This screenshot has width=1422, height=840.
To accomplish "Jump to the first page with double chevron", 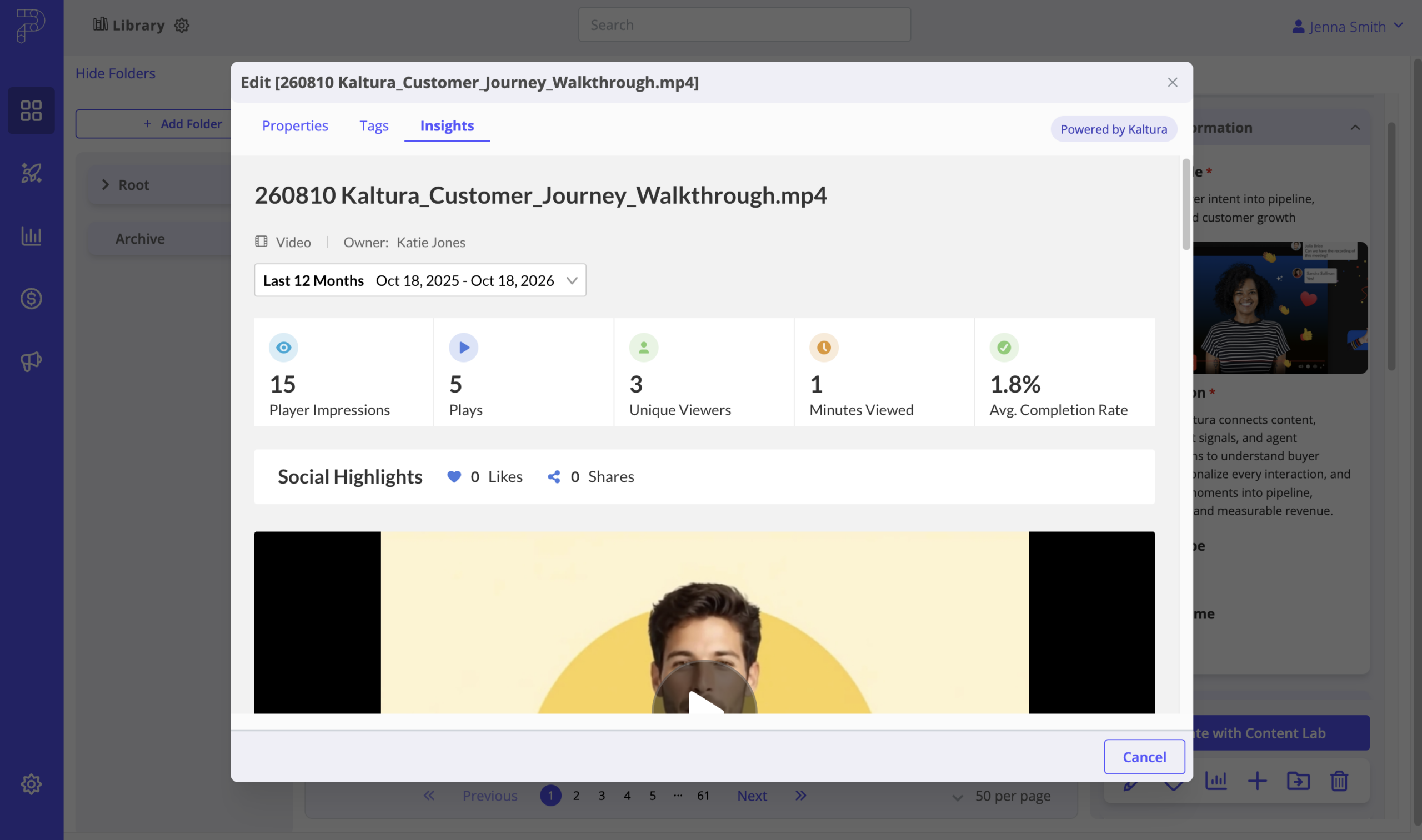I will (x=429, y=796).
